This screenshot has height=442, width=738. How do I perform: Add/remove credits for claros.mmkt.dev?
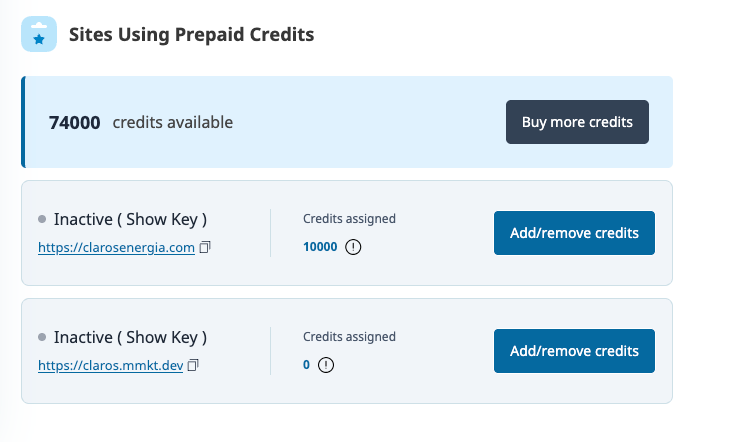coord(574,351)
